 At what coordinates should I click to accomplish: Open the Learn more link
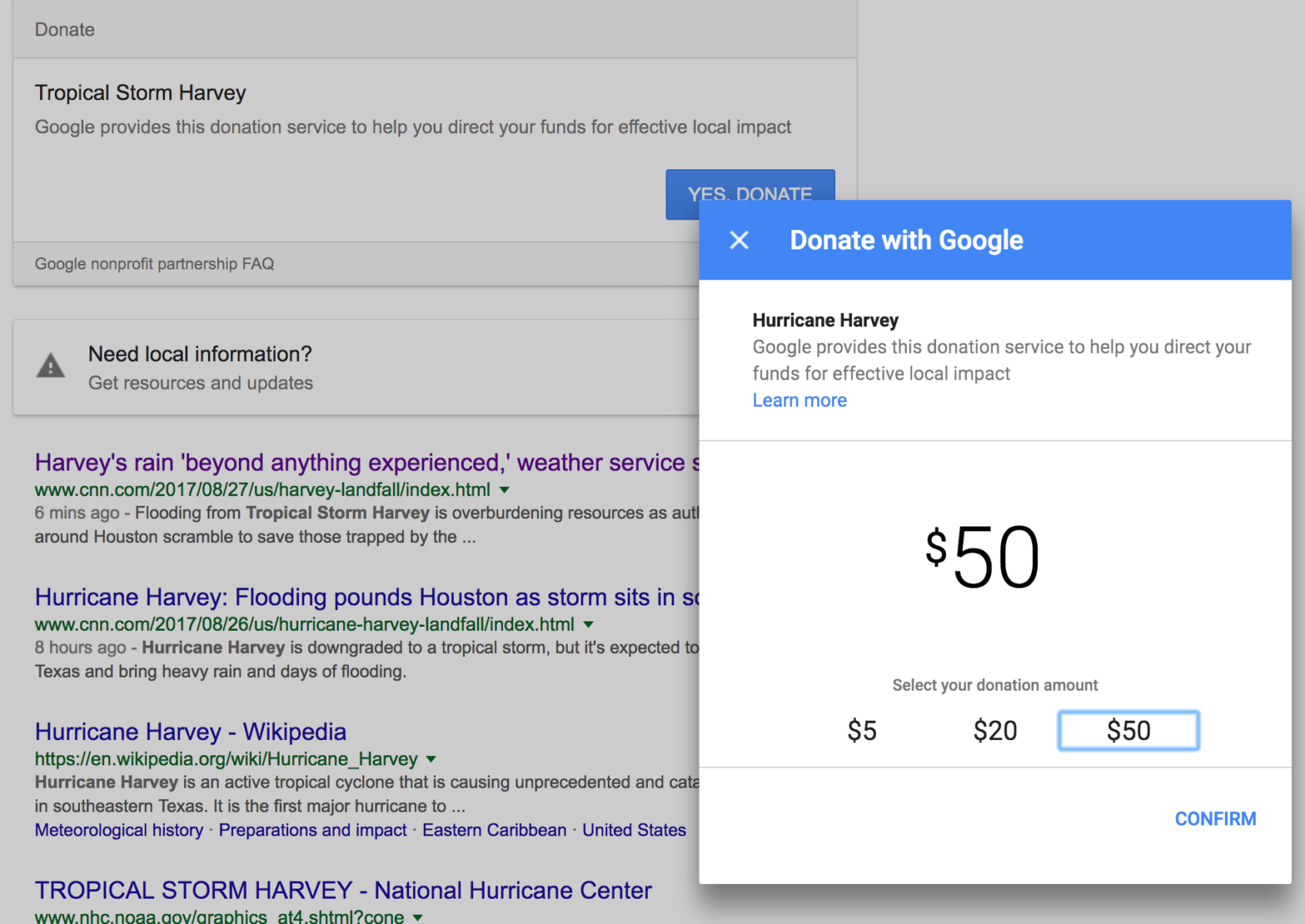(x=800, y=400)
